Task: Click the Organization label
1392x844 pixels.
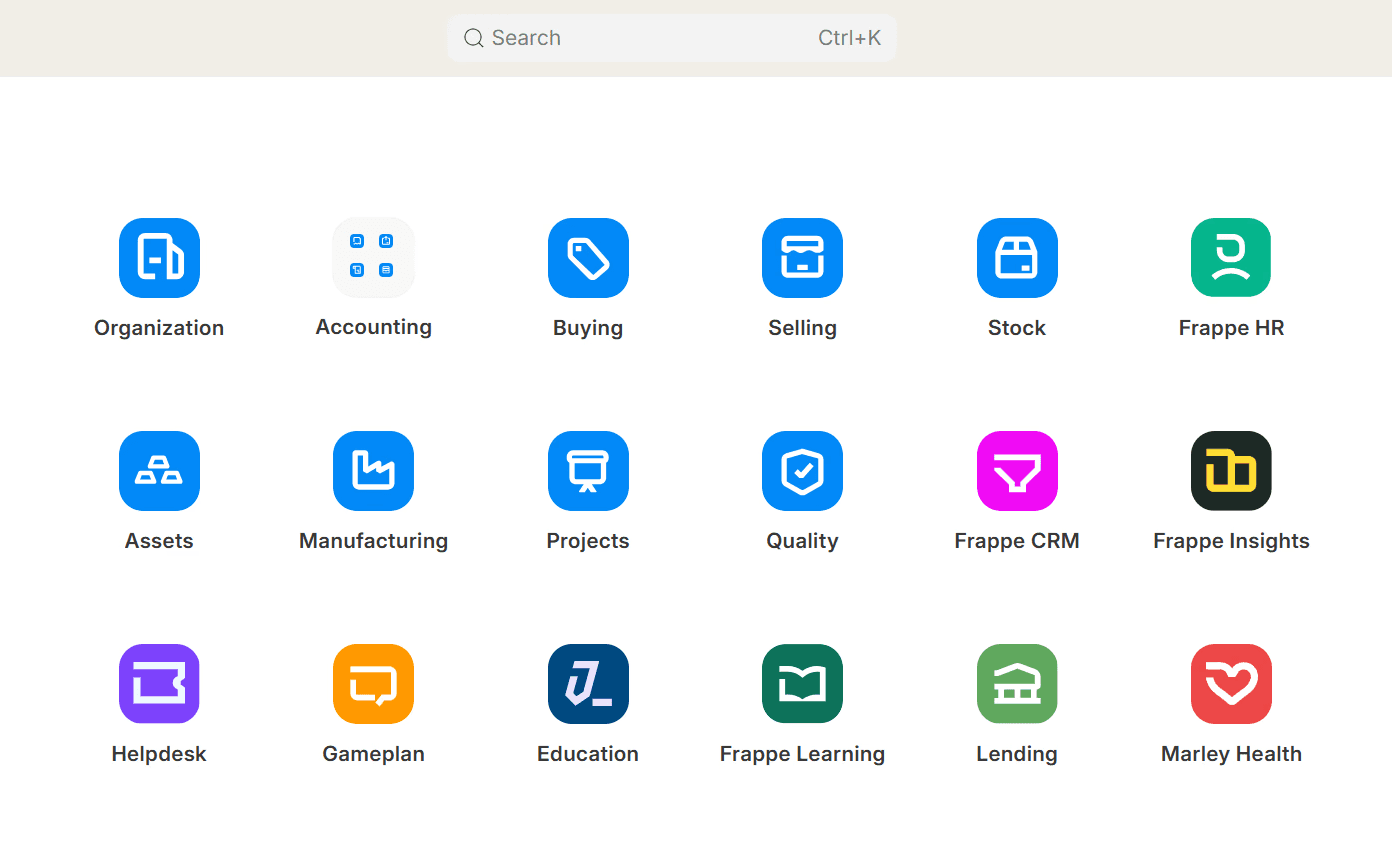Action: pyautogui.click(x=159, y=328)
